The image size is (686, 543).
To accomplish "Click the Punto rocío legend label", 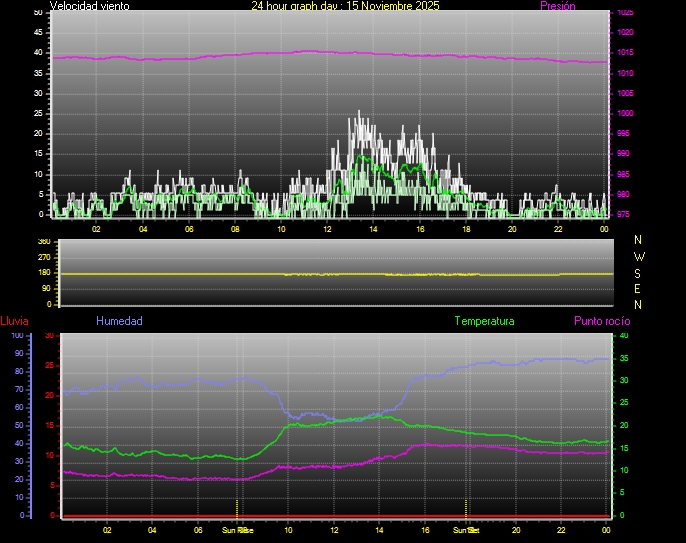I will tap(601, 321).
